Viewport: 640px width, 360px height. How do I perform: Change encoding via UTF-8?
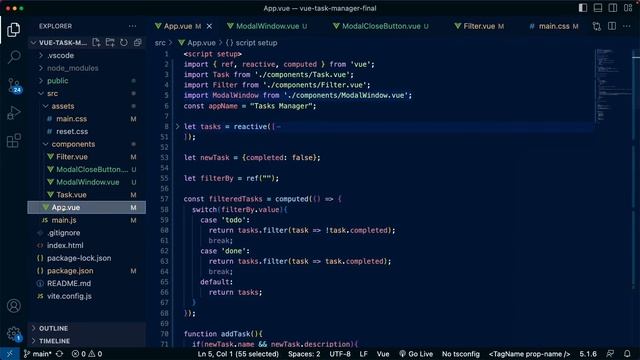coord(340,354)
